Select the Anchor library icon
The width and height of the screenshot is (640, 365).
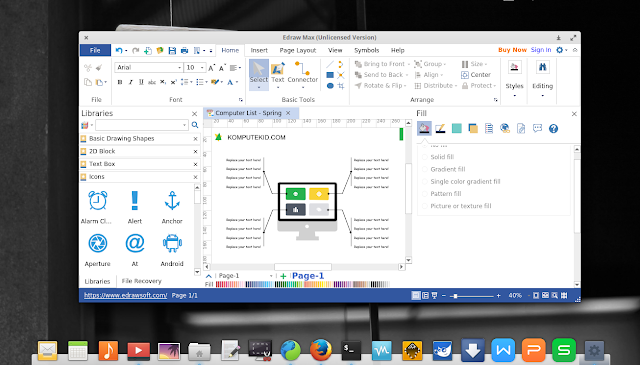point(172,200)
